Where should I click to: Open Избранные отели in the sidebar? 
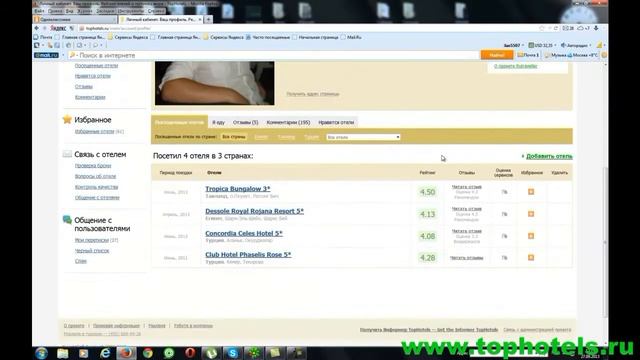point(95,131)
